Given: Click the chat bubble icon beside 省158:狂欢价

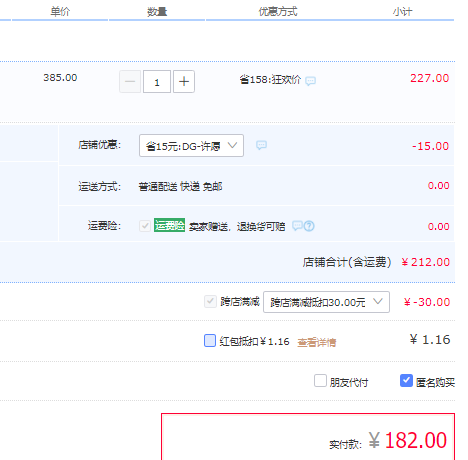Looking at the screenshot, I should (310, 81).
